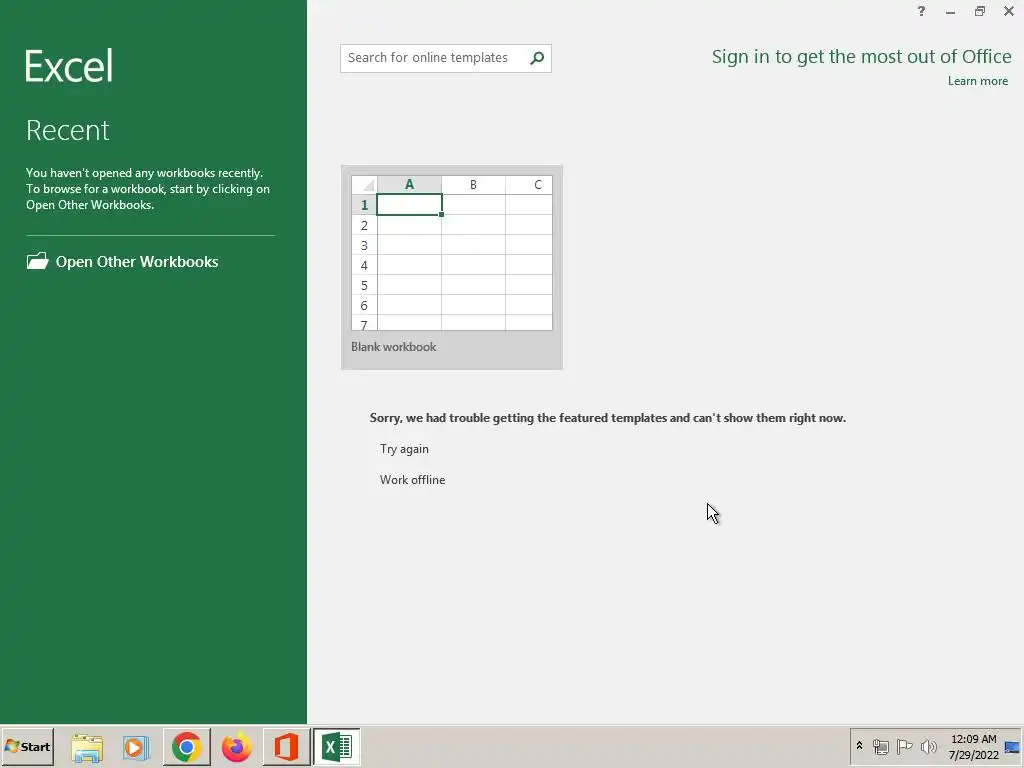Open the network tray icon
Screen dimensions: 1024x768
point(880,746)
